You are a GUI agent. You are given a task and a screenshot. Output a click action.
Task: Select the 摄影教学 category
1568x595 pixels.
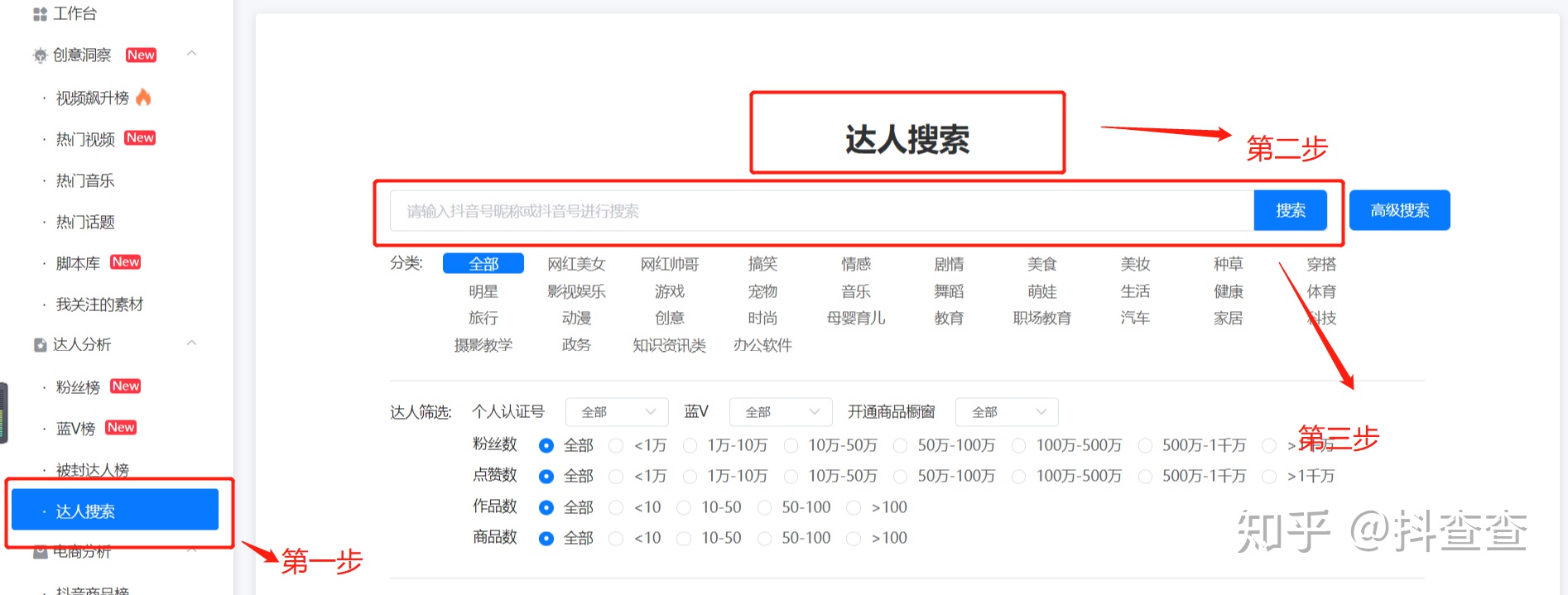pyautogui.click(x=483, y=345)
